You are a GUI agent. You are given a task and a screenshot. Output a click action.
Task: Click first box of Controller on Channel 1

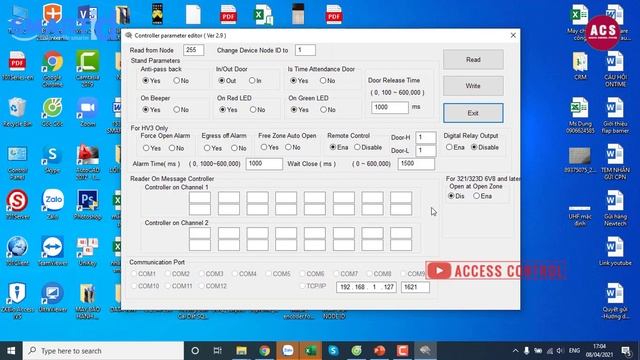200,198
